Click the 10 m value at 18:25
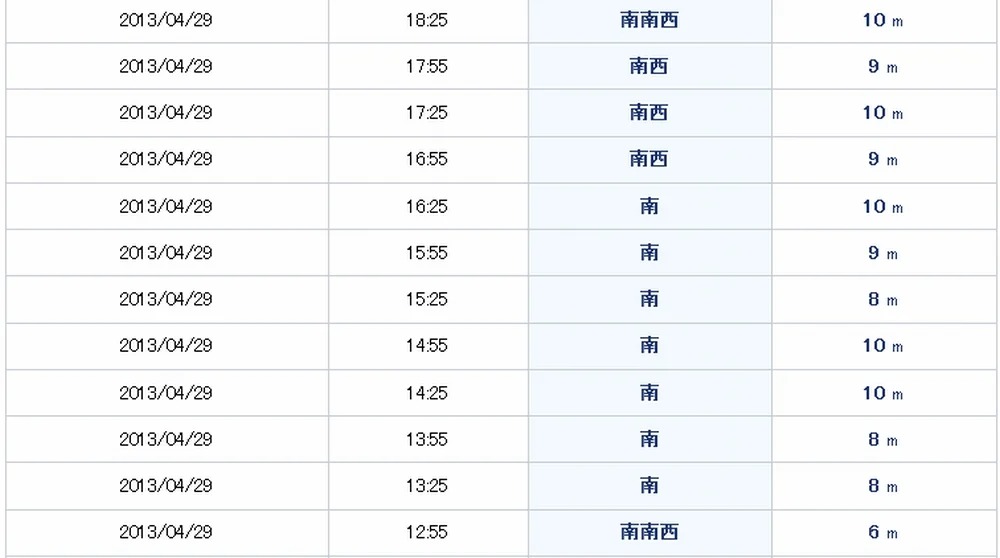 883,20
